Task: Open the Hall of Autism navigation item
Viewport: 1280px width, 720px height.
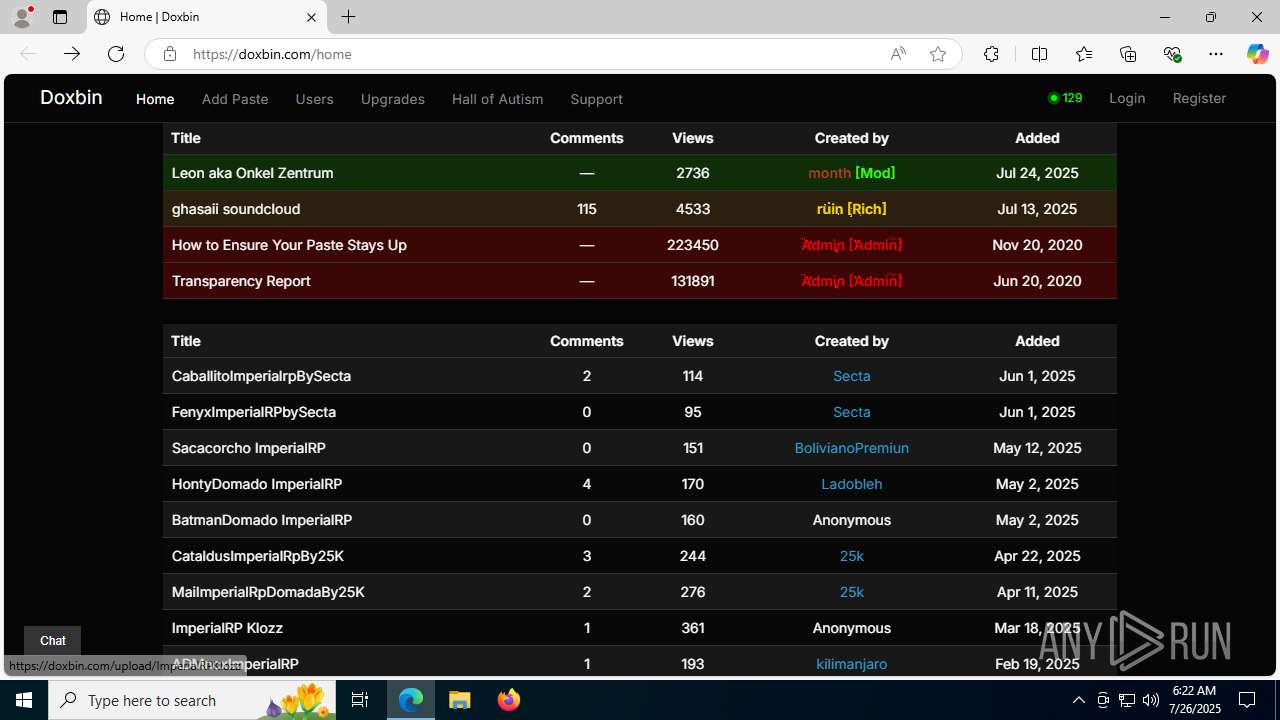Action: tap(498, 99)
